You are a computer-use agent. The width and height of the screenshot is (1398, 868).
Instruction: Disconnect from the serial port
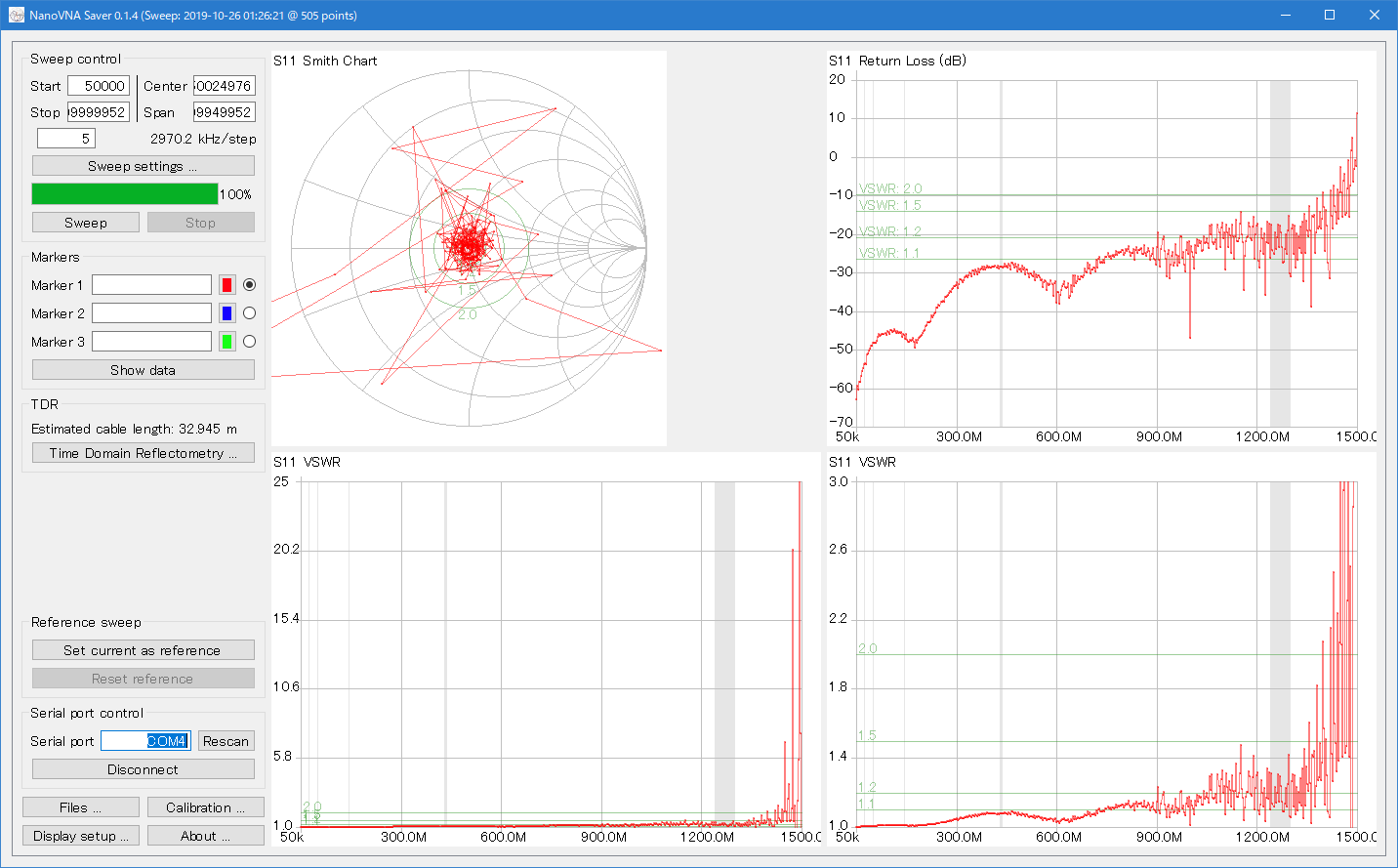click(144, 769)
